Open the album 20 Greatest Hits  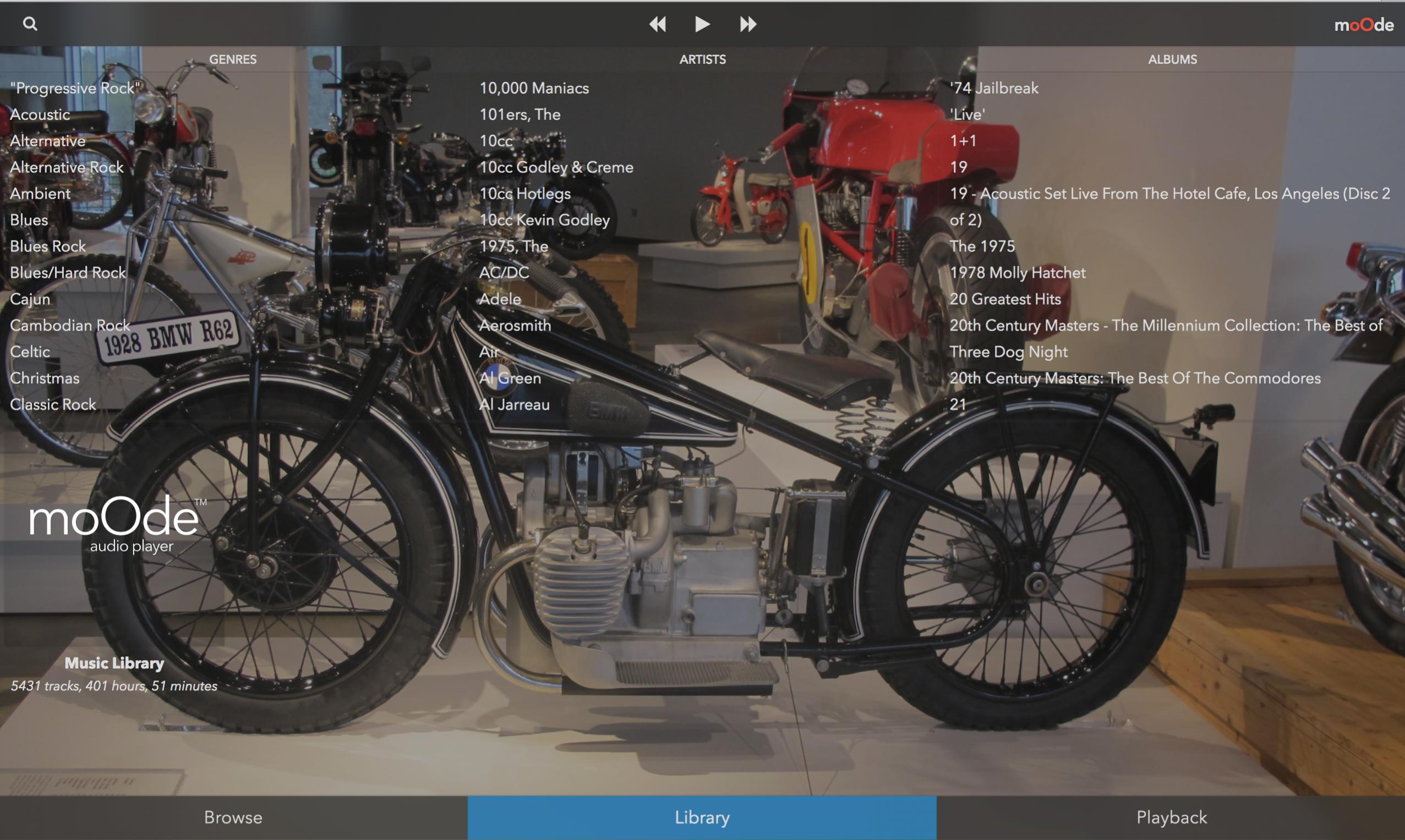tap(1005, 299)
